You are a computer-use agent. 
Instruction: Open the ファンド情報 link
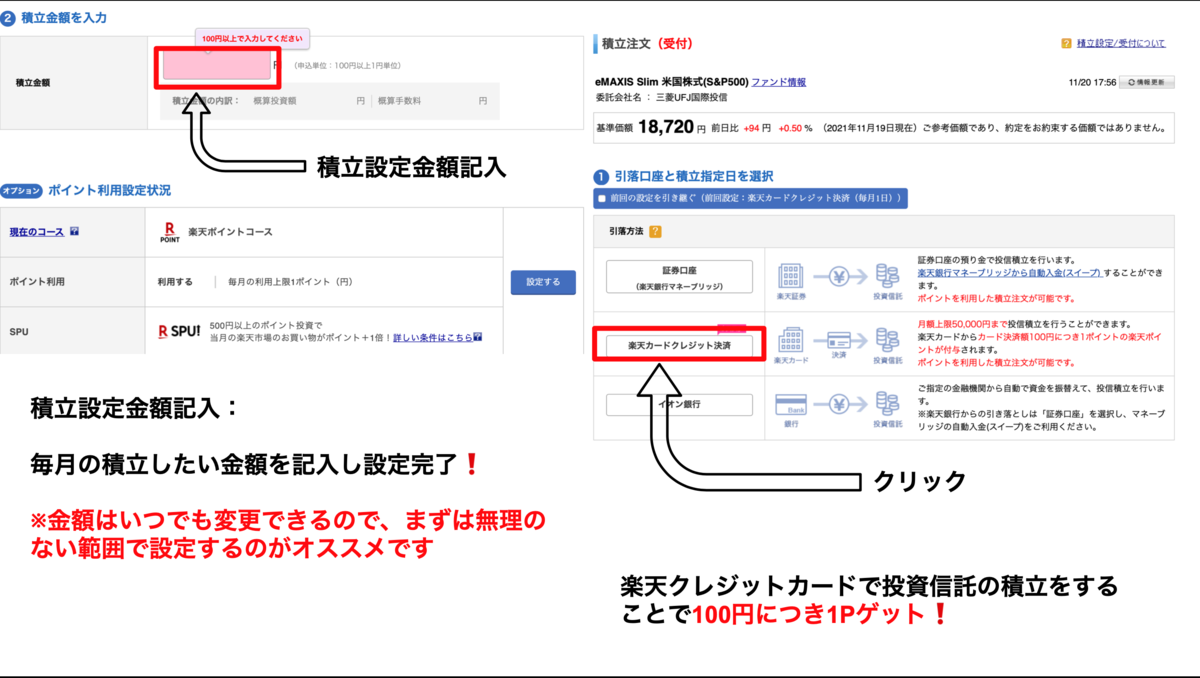pos(778,82)
